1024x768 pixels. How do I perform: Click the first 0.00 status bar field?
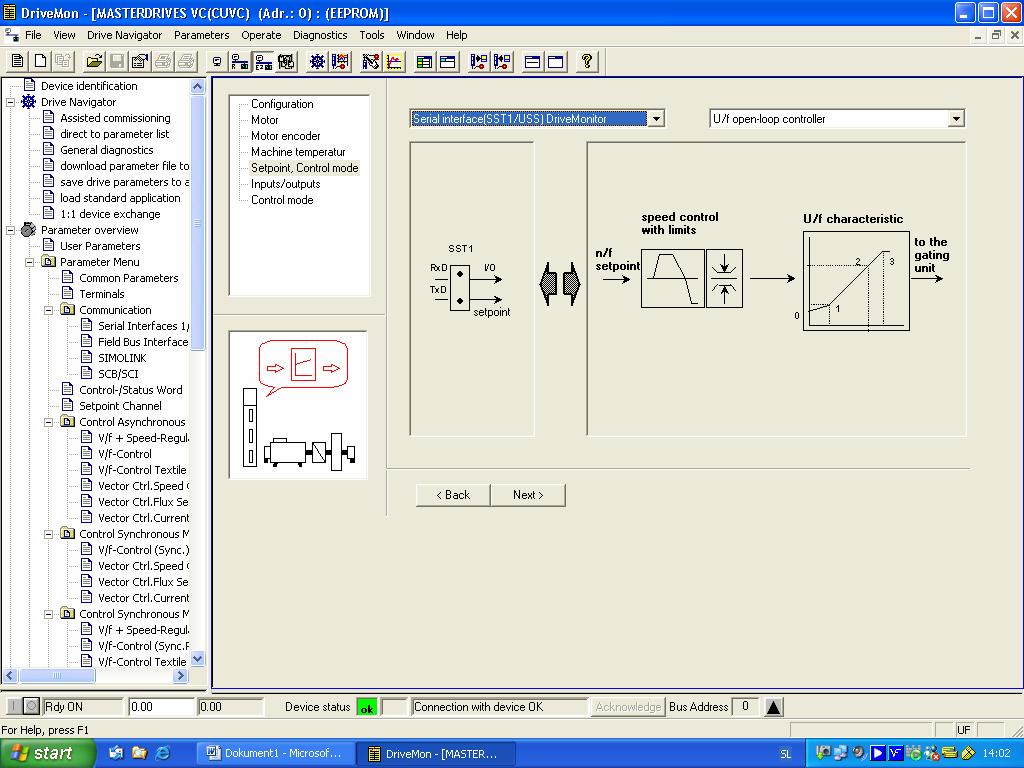point(161,707)
